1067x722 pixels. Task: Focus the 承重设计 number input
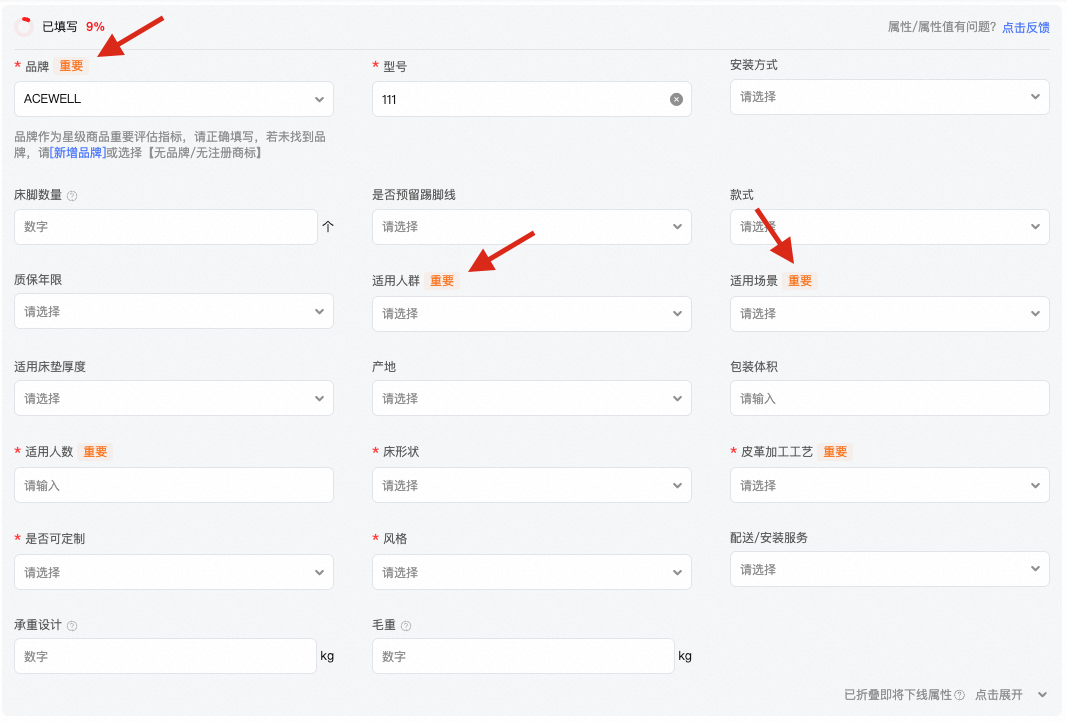165,656
